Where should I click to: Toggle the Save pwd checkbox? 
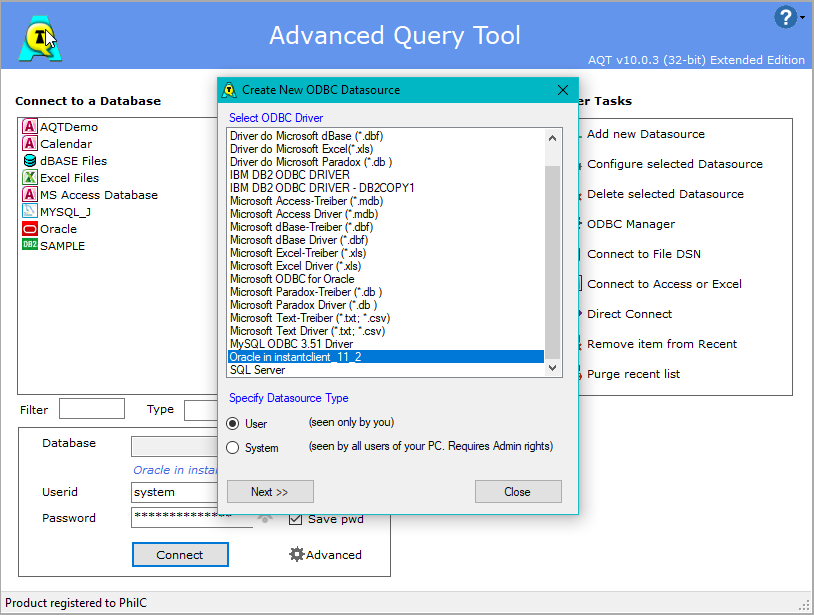pyautogui.click(x=295, y=518)
